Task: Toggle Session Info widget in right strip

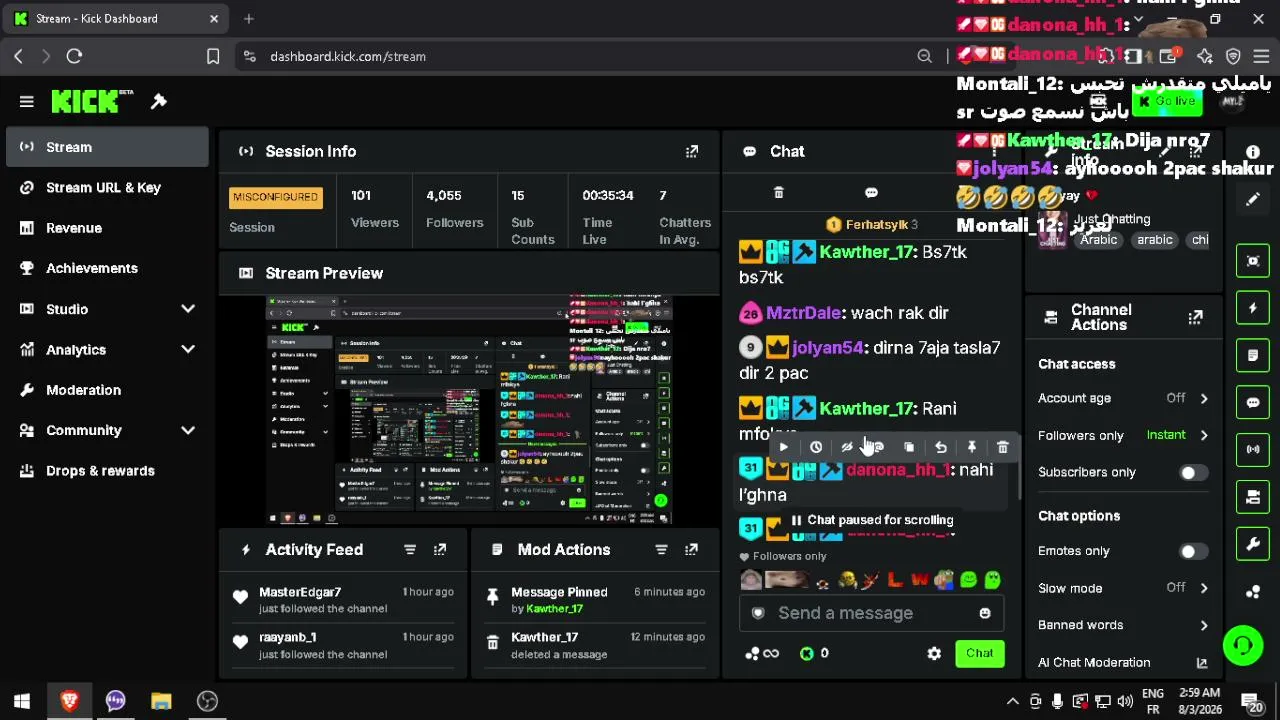Action: [x=1253, y=449]
